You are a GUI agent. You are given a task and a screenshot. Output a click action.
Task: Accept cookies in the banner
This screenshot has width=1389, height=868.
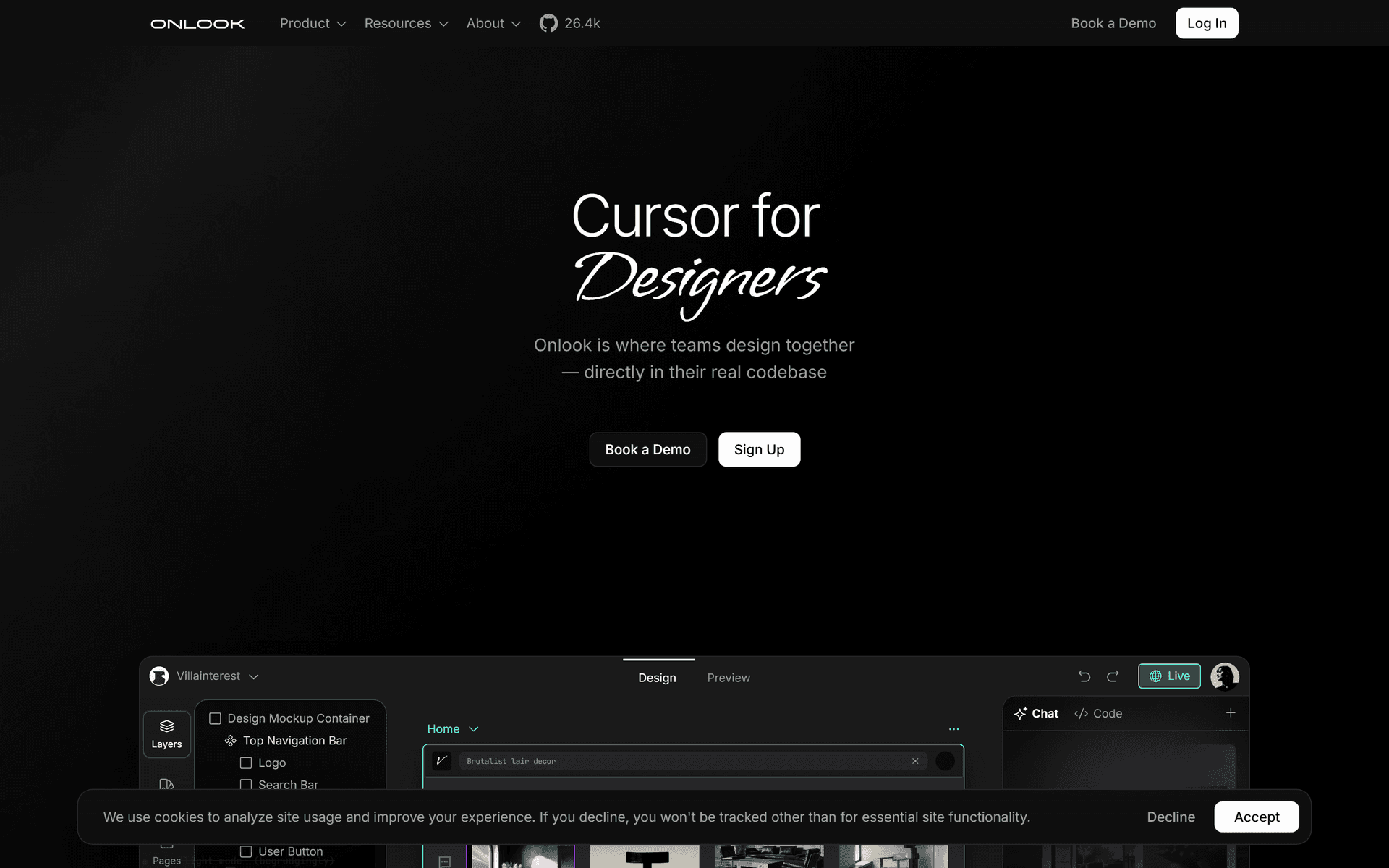tap(1257, 817)
